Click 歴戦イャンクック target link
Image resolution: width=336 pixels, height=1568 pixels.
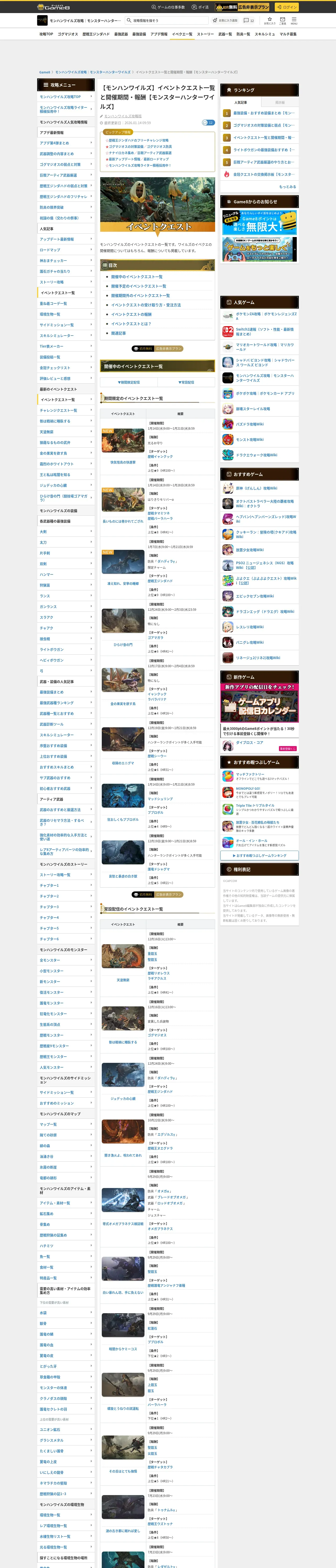pos(160,457)
